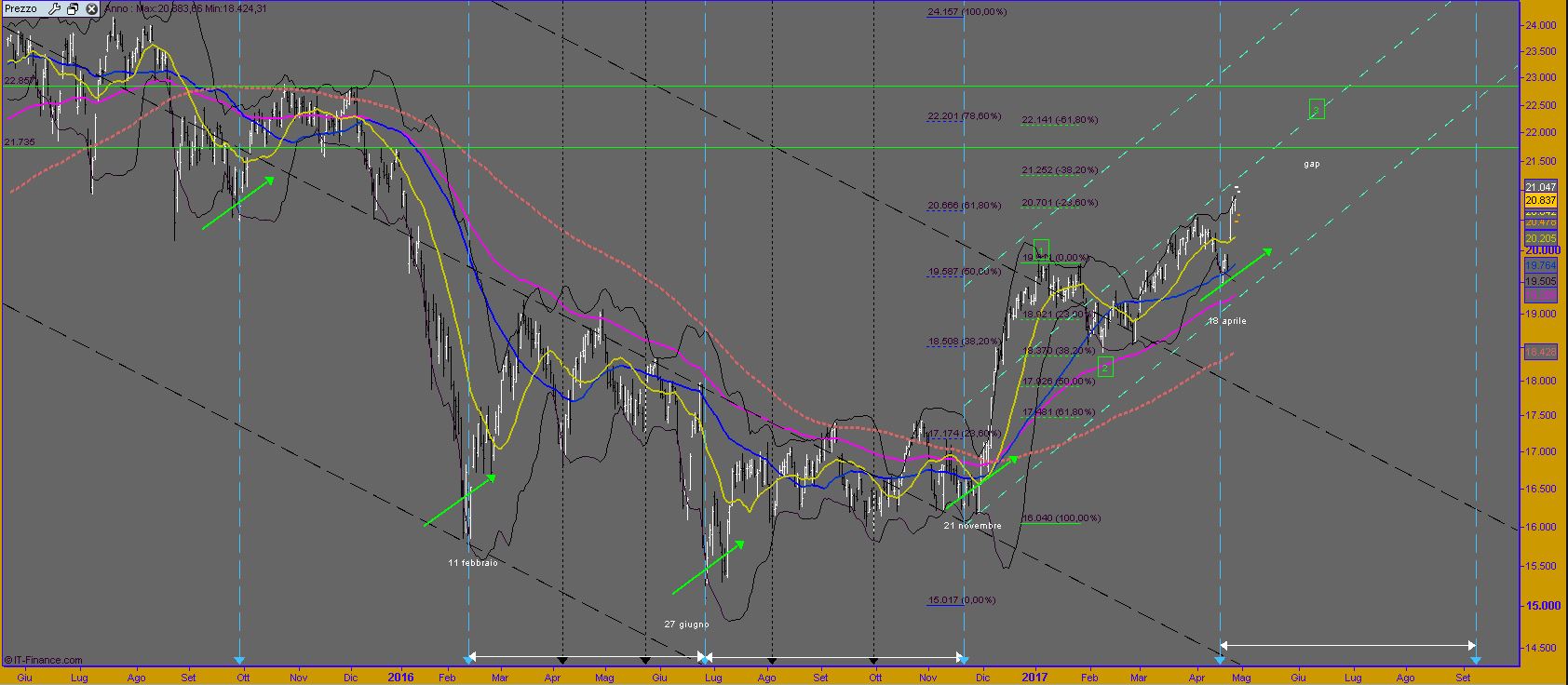Select the 21.252 (-38,20%) extension label
1568x685 pixels.
point(1060,170)
